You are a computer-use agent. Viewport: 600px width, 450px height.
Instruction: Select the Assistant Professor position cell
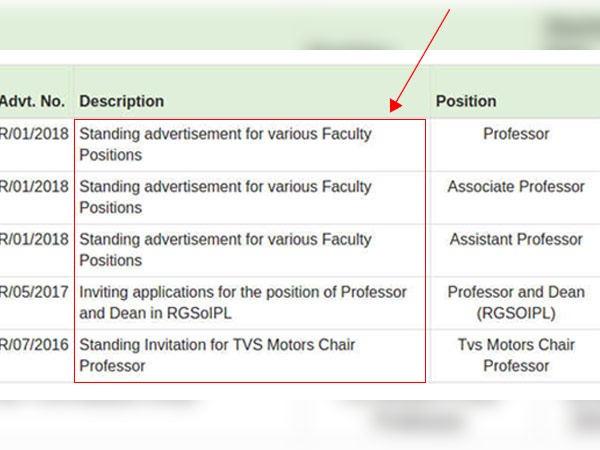(x=515, y=240)
